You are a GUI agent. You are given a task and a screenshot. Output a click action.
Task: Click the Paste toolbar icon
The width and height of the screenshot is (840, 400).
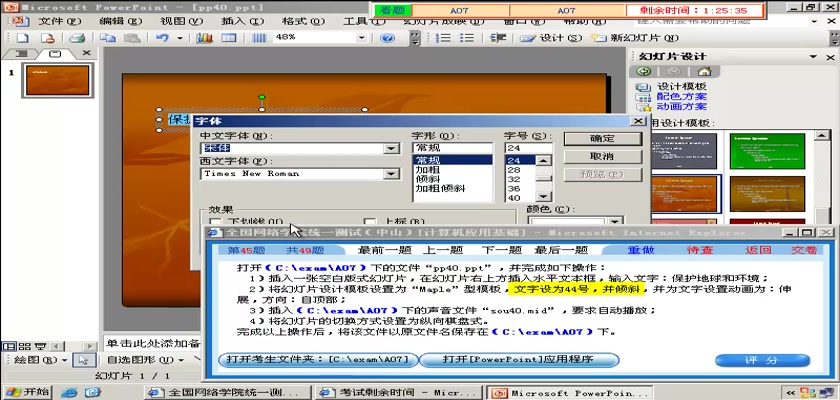132,38
